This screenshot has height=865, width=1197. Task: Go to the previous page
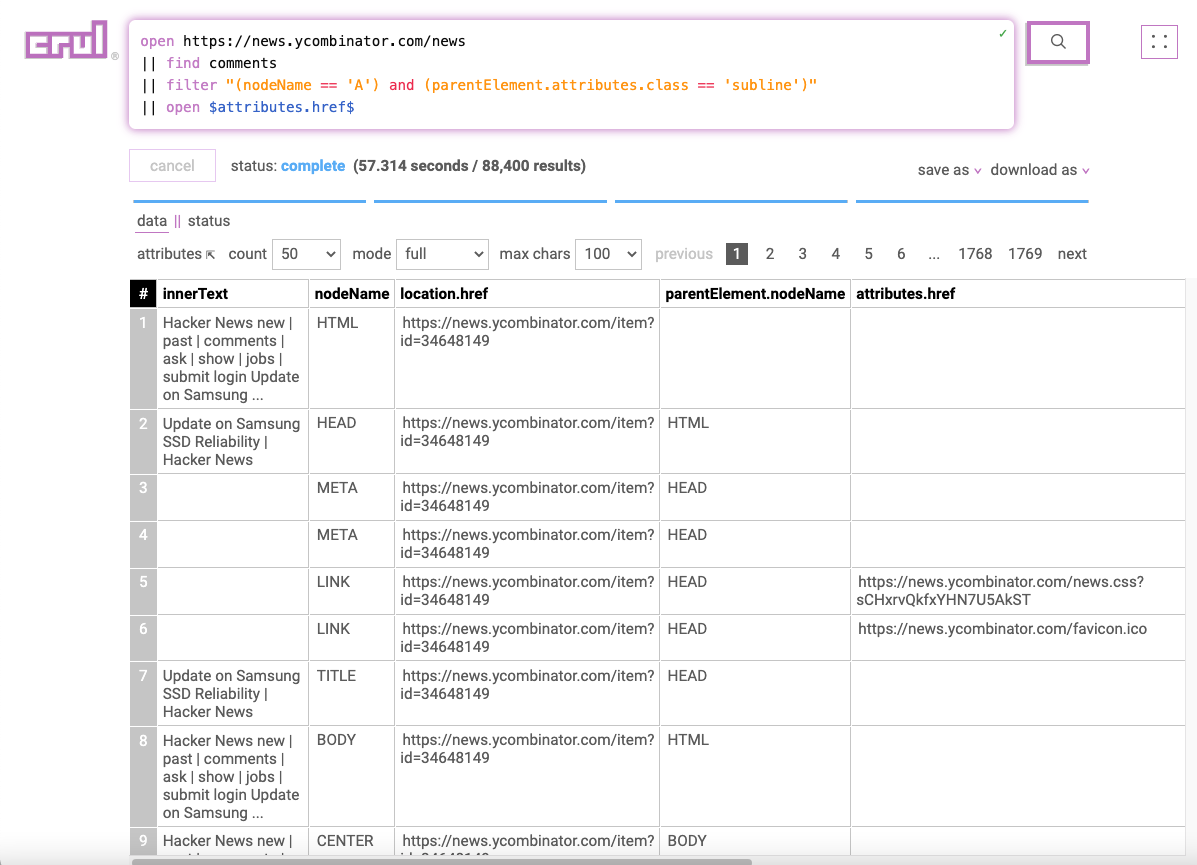[x=683, y=254]
